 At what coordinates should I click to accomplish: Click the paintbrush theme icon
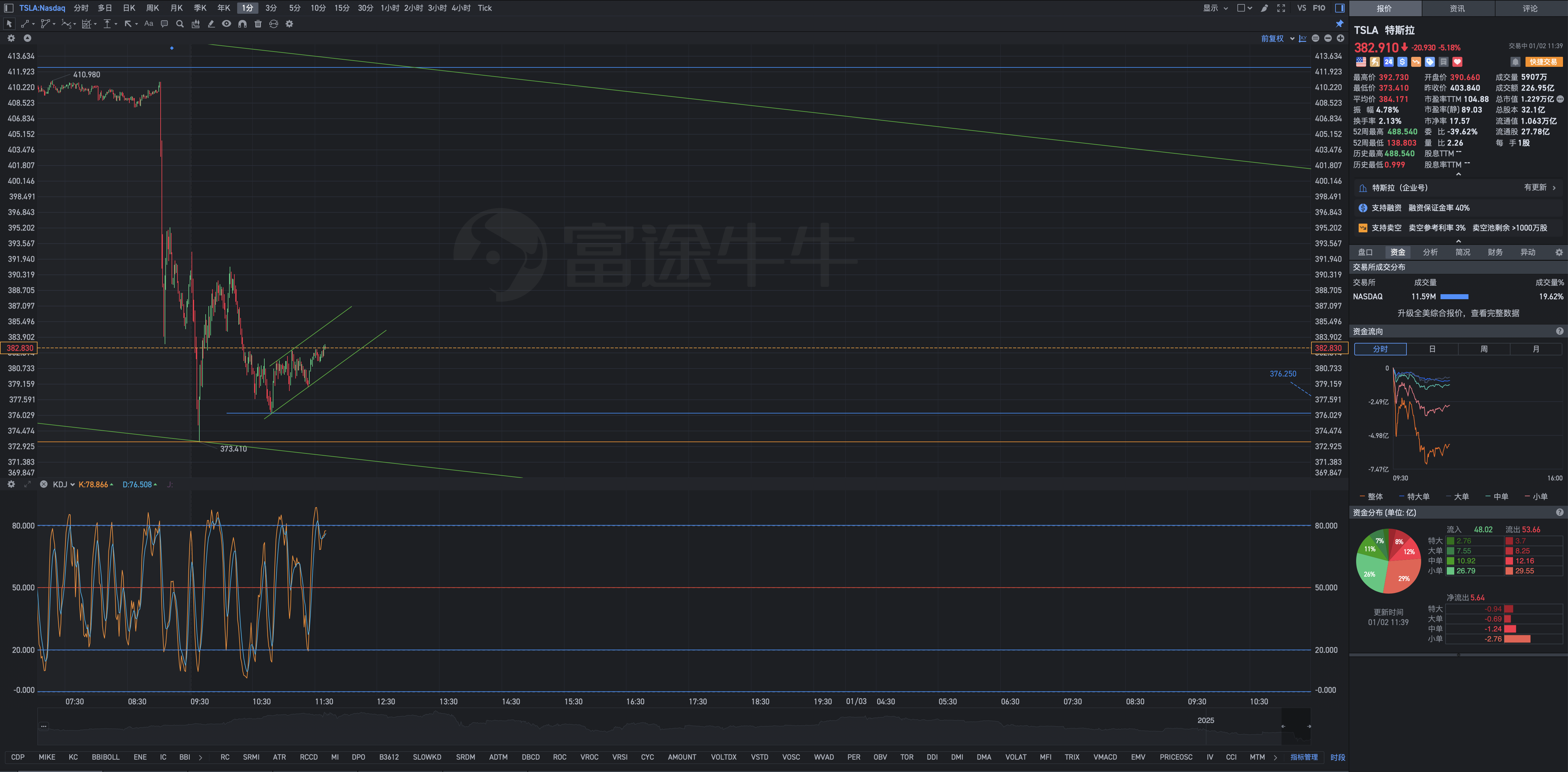(1264, 8)
